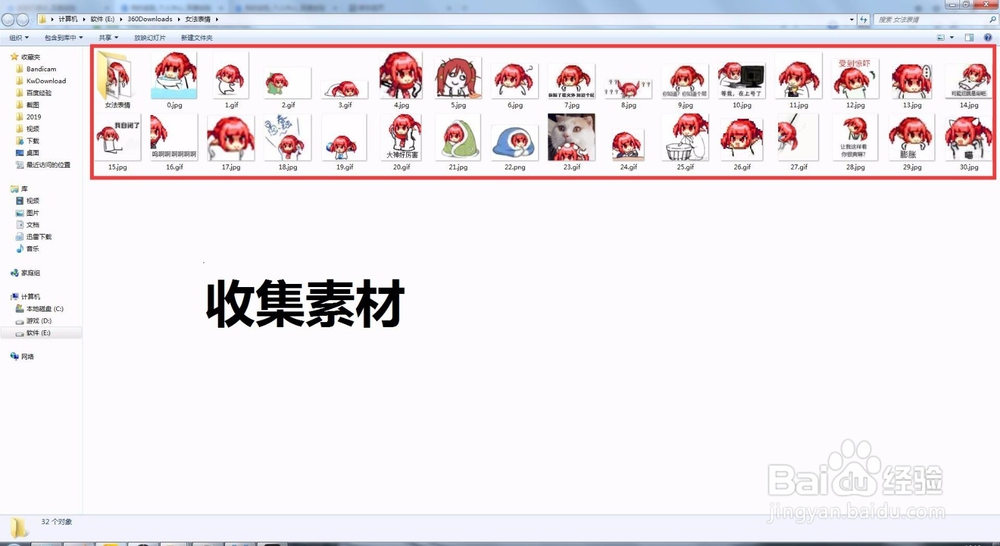The width and height of the screenshot is (1000, 546).
Task: Expand the arrow after 女法表情 in path
Action: click(x=217, y=20)
